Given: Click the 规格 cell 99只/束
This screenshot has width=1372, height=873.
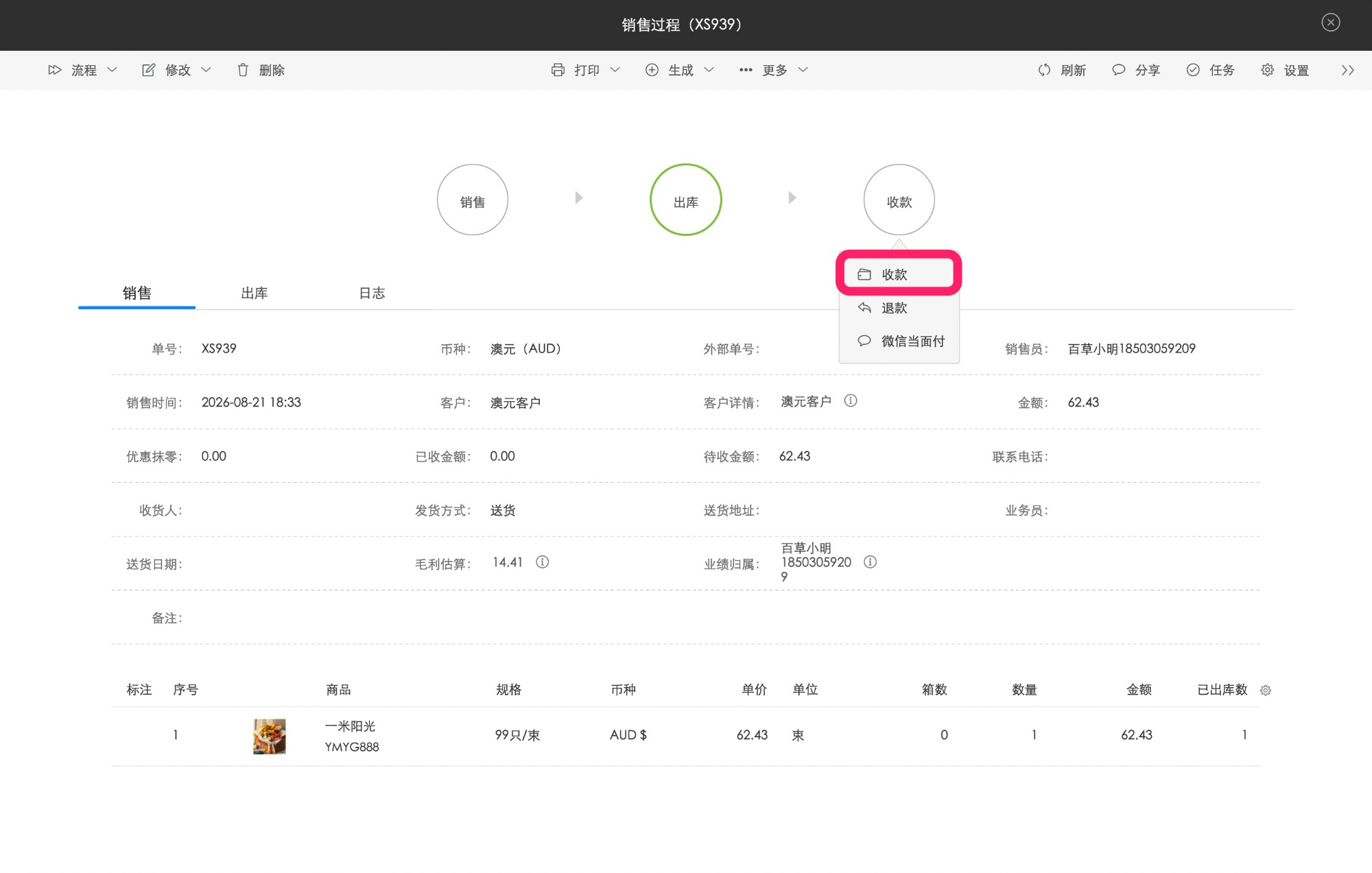Looking at the screenshot, I should click(x=517, y=735).
